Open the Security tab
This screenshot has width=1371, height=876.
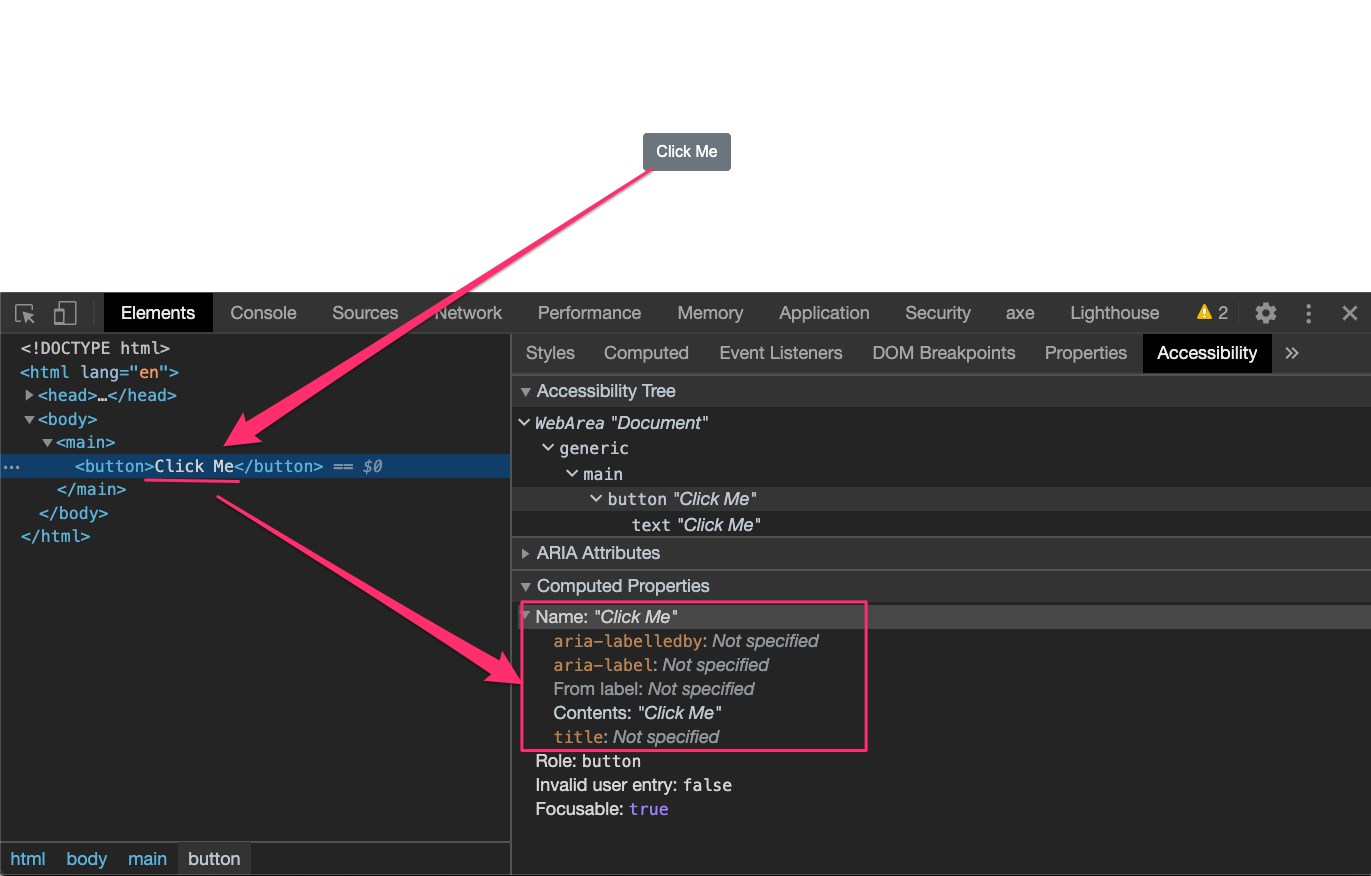(938, 313)
